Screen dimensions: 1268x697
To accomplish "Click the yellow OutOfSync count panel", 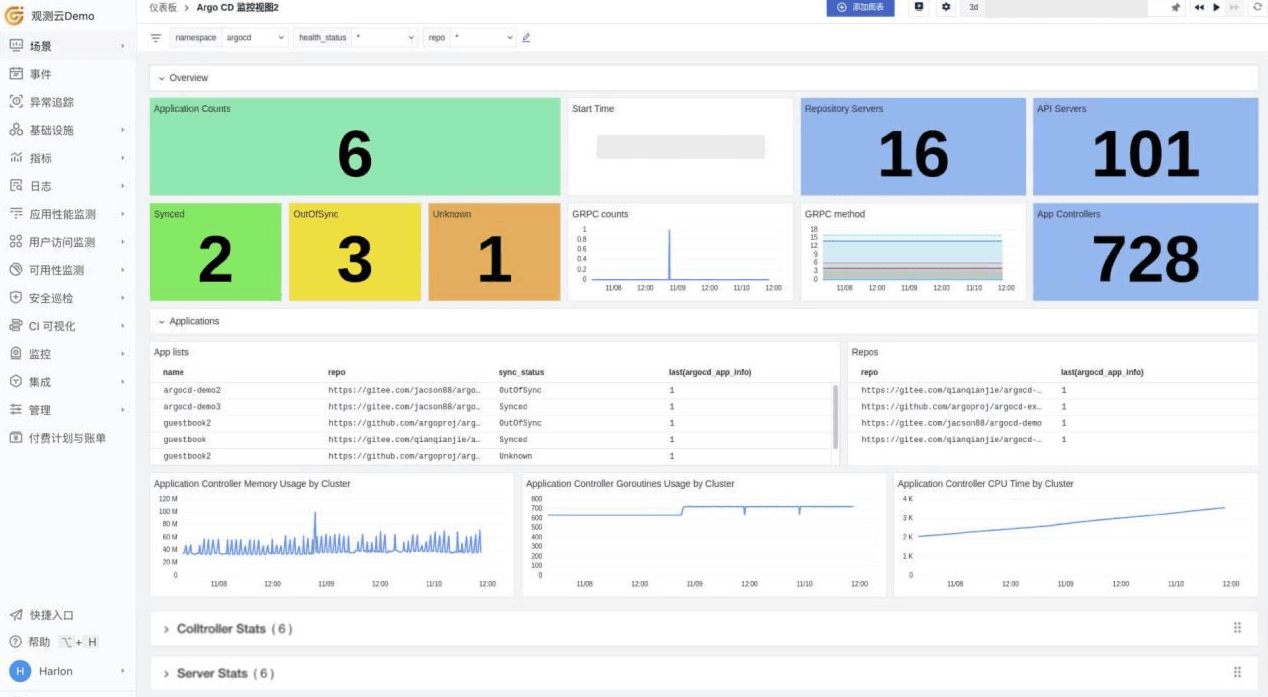I will (355, 252).
